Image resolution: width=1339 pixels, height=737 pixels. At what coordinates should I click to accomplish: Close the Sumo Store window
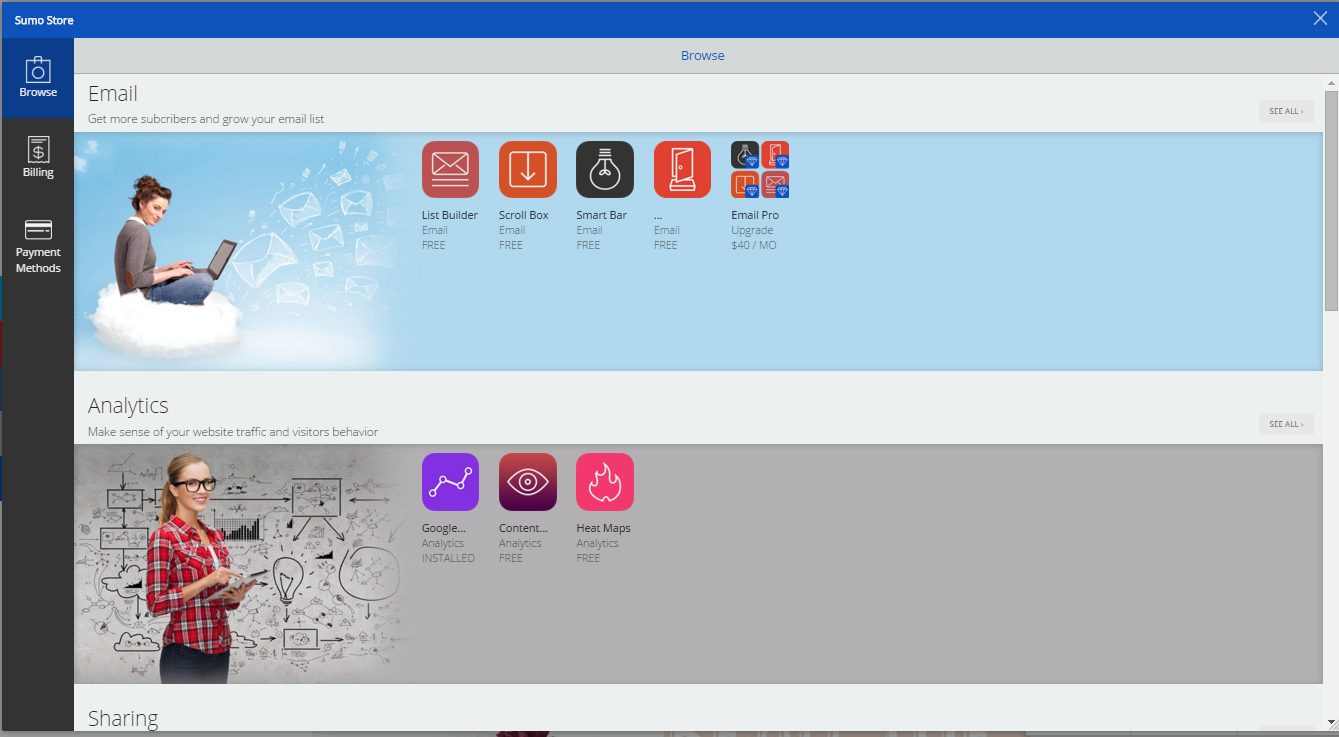(x=1320, y=18)
